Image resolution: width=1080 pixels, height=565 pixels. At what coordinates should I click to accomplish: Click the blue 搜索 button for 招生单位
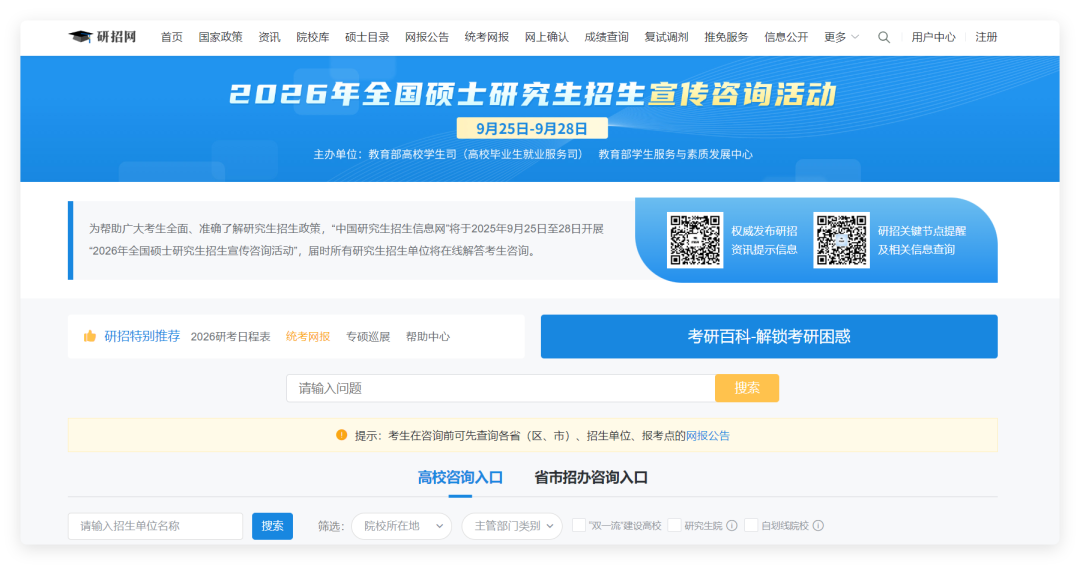[x=273, y=526]
